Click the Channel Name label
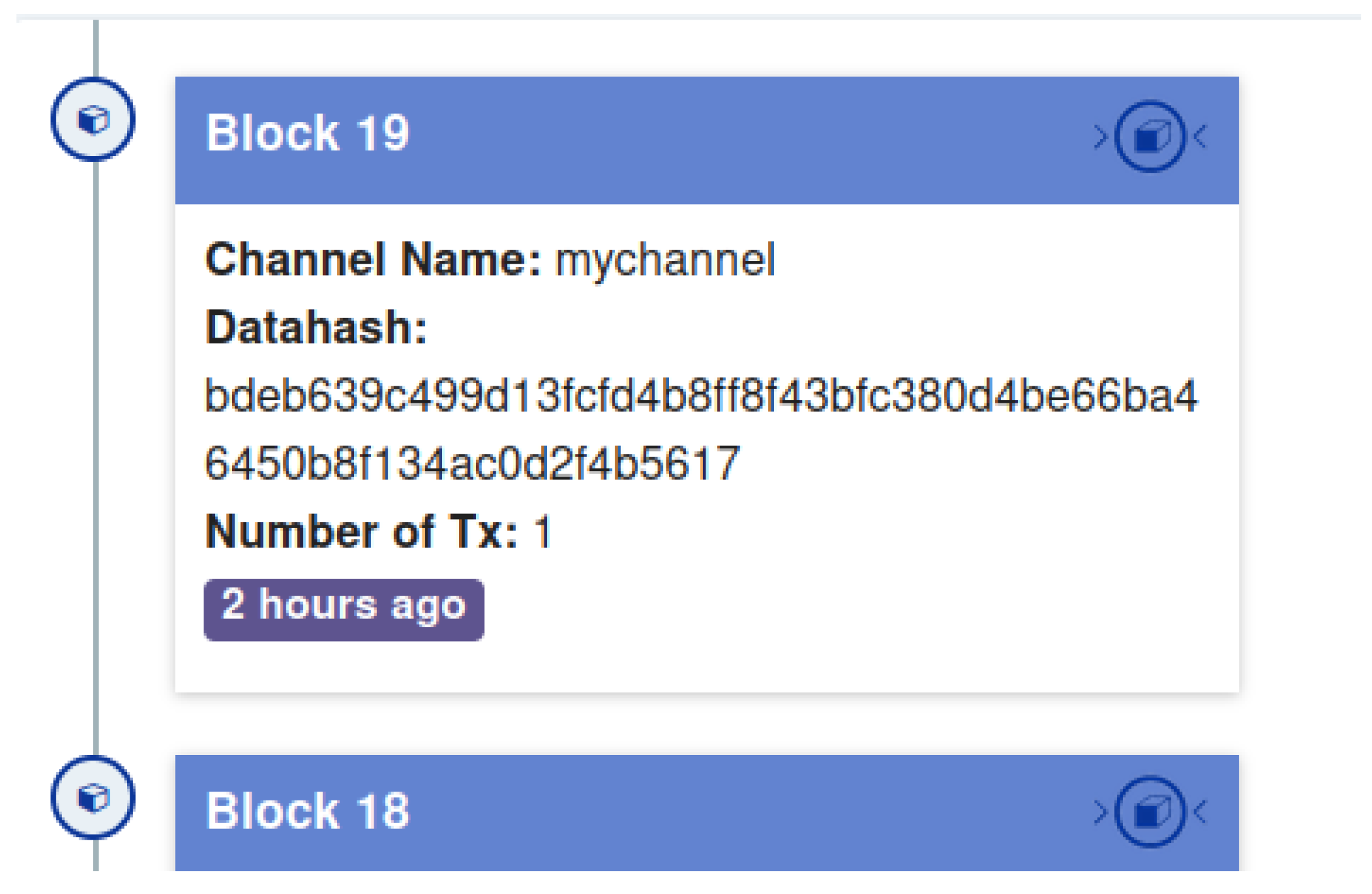Screen dimensions: 1372x894 (x=373, y=259)
